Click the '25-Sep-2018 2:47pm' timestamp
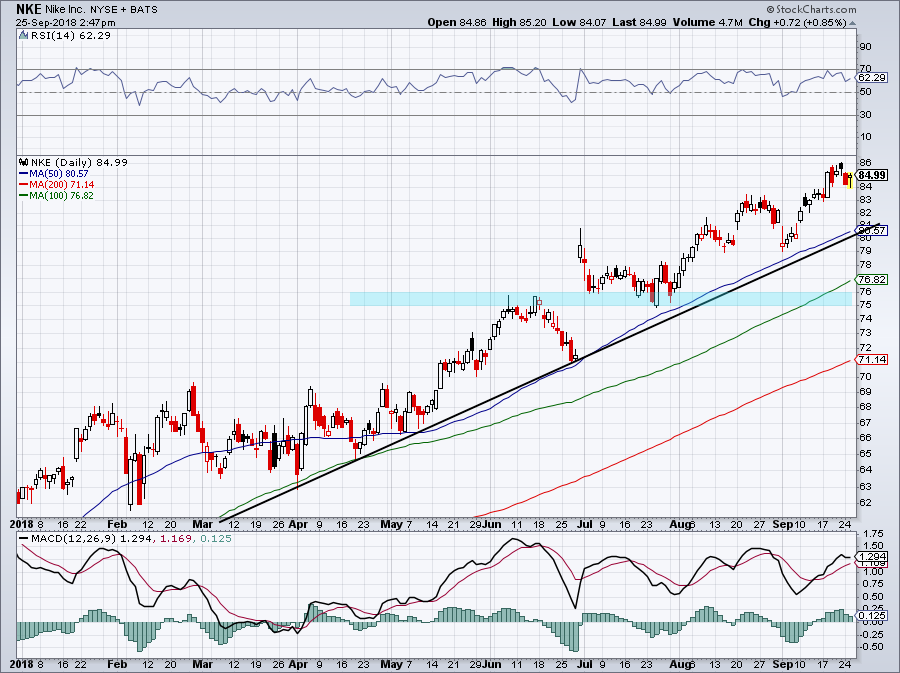The height and width of the screenshot is (673, 900). click(65, 23)
